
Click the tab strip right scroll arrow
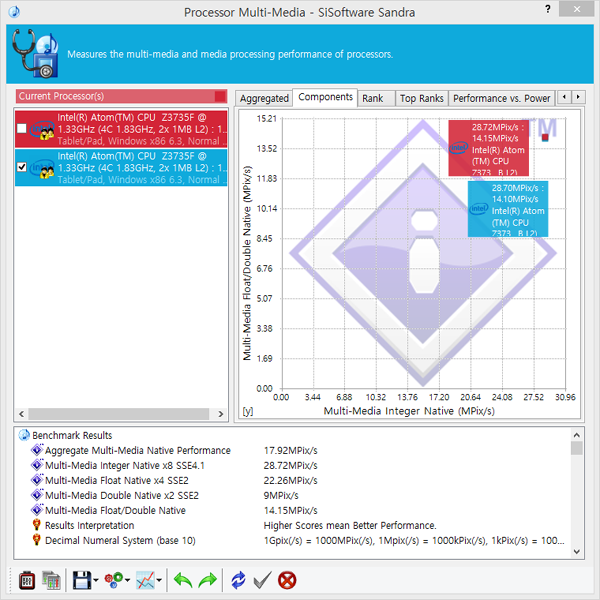click(x=578, y=97)
